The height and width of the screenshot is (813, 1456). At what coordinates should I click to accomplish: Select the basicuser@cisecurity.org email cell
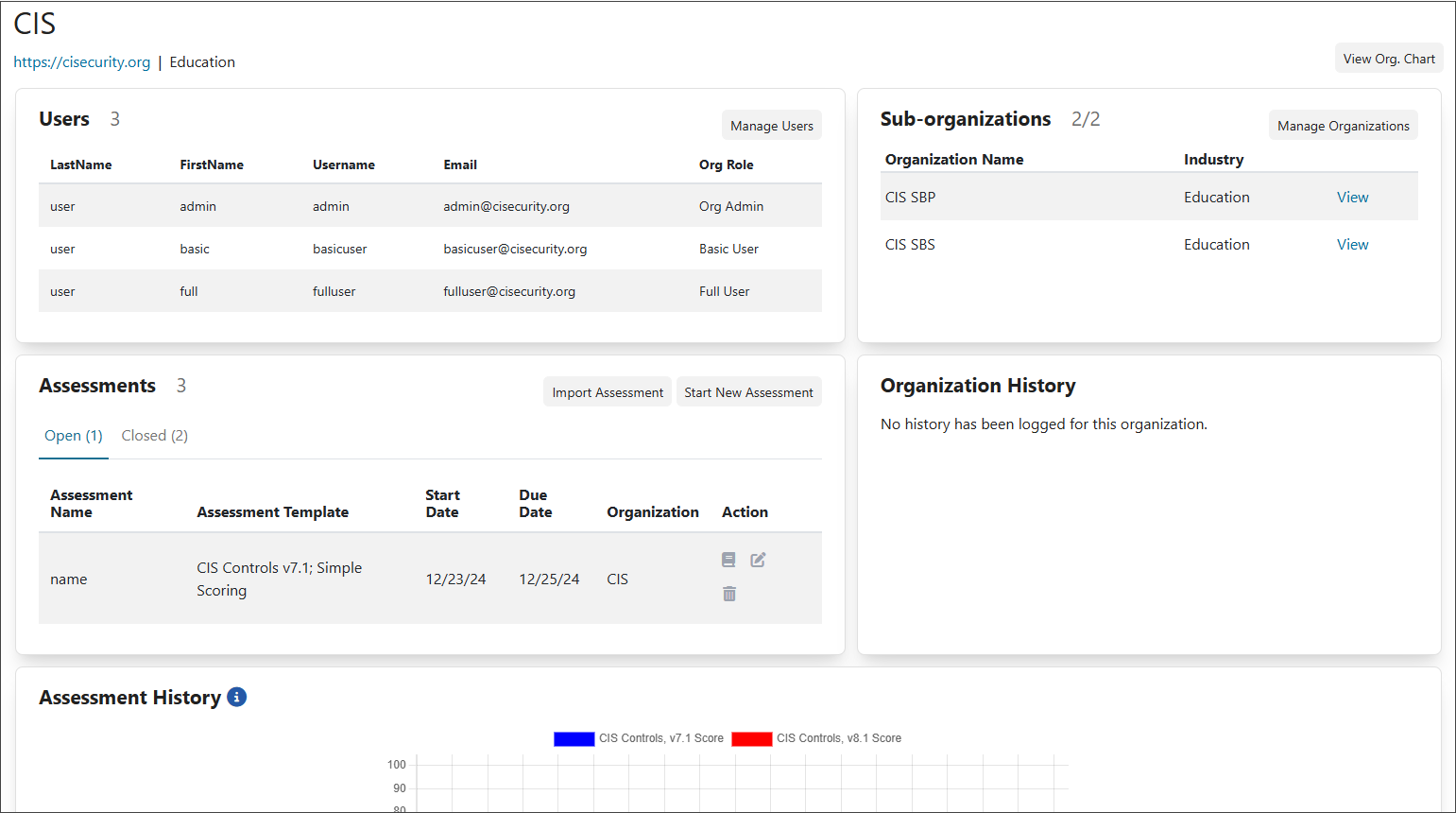click(515, 249)
